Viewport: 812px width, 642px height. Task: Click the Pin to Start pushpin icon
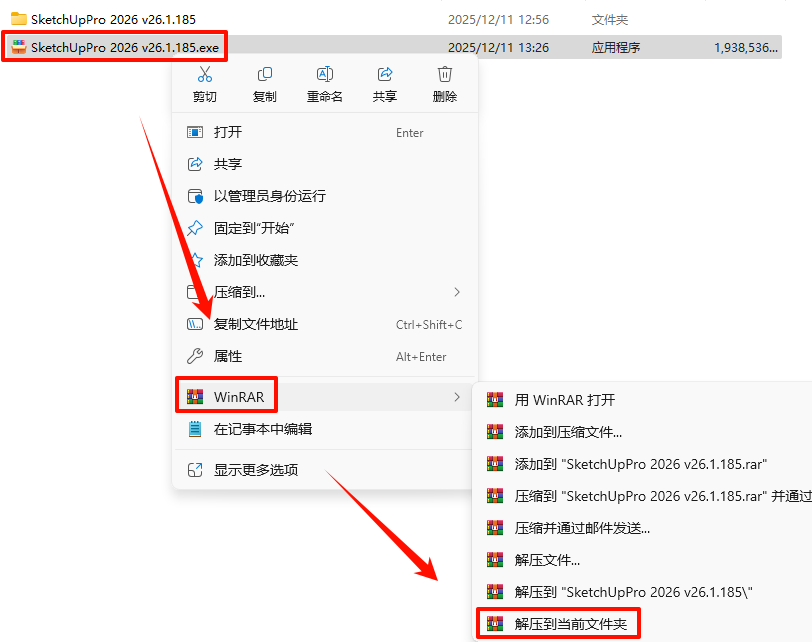pyautogui.click(x=195, y=228)
